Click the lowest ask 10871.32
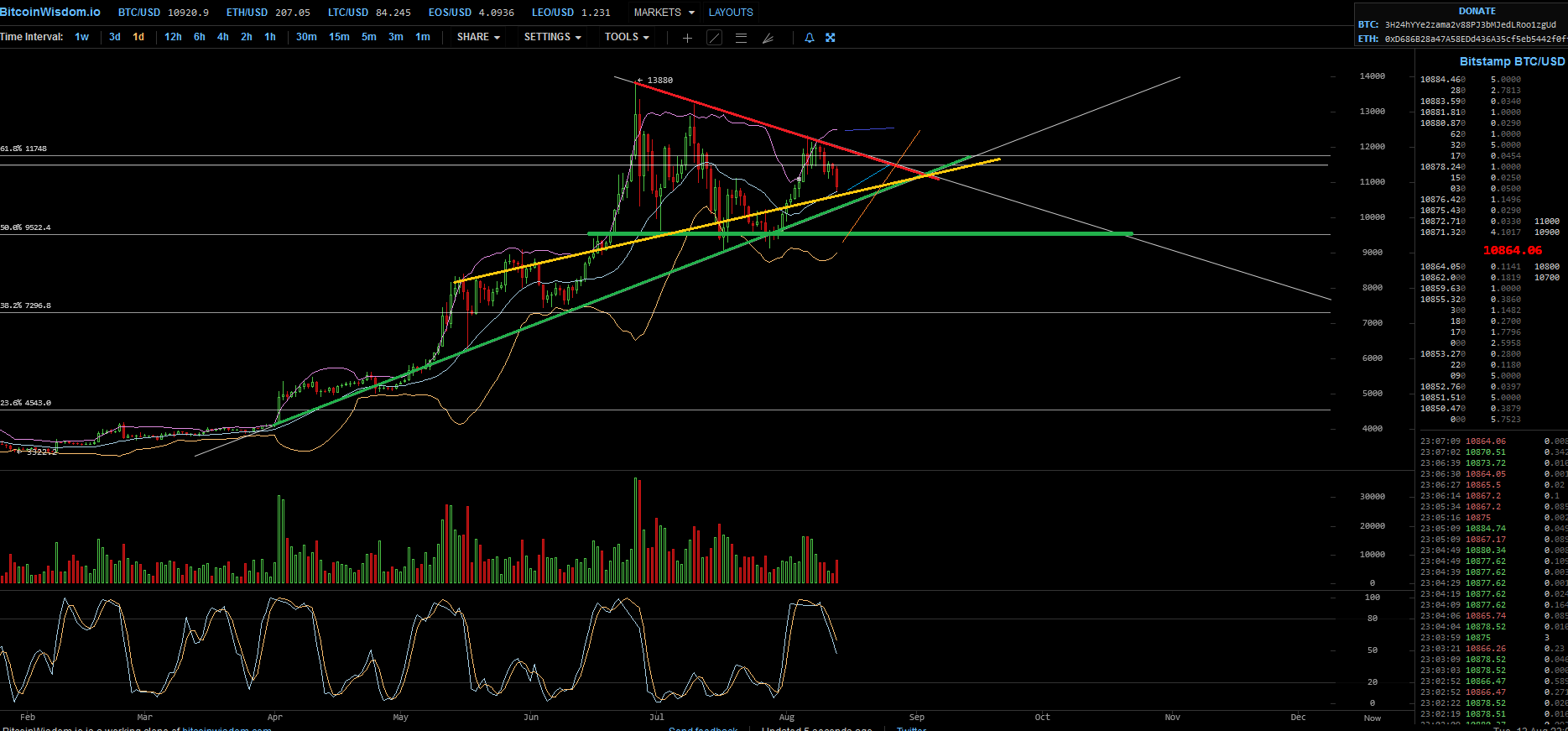 coord(1443,232)
